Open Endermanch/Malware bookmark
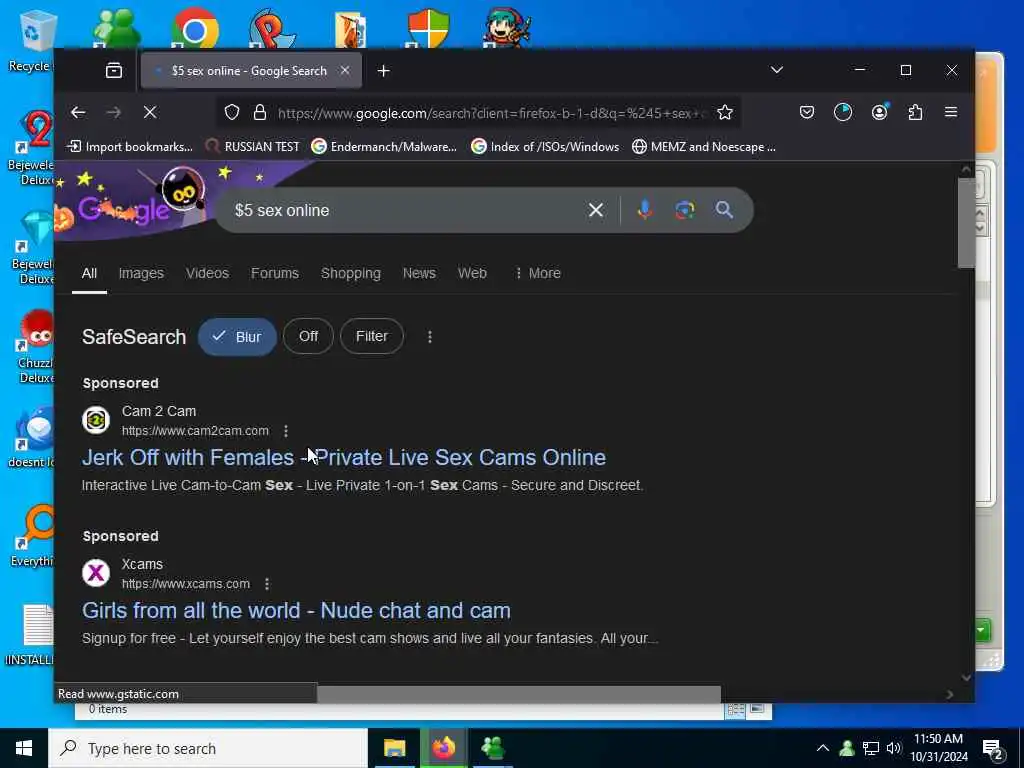 pos(384,146)
